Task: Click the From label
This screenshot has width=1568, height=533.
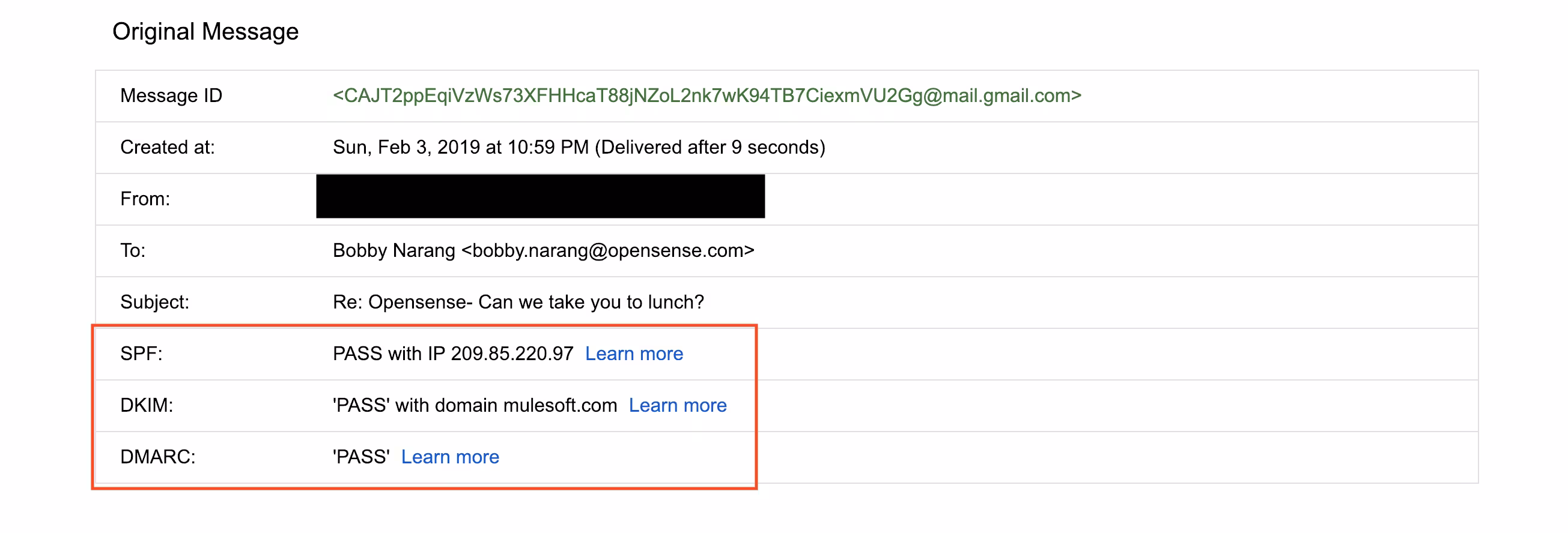Action: tap(145, 199)
